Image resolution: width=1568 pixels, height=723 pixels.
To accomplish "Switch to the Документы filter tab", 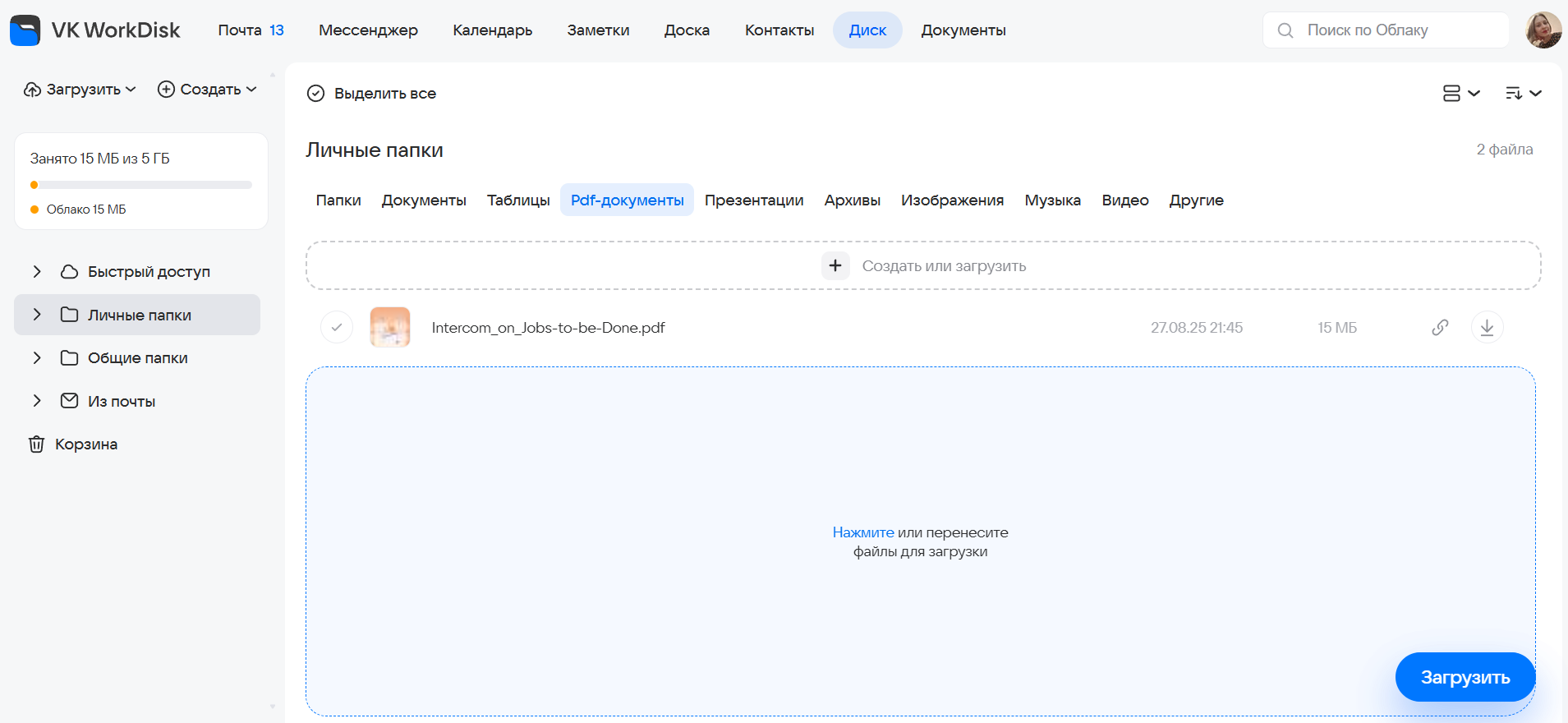I will pos(424,200).
